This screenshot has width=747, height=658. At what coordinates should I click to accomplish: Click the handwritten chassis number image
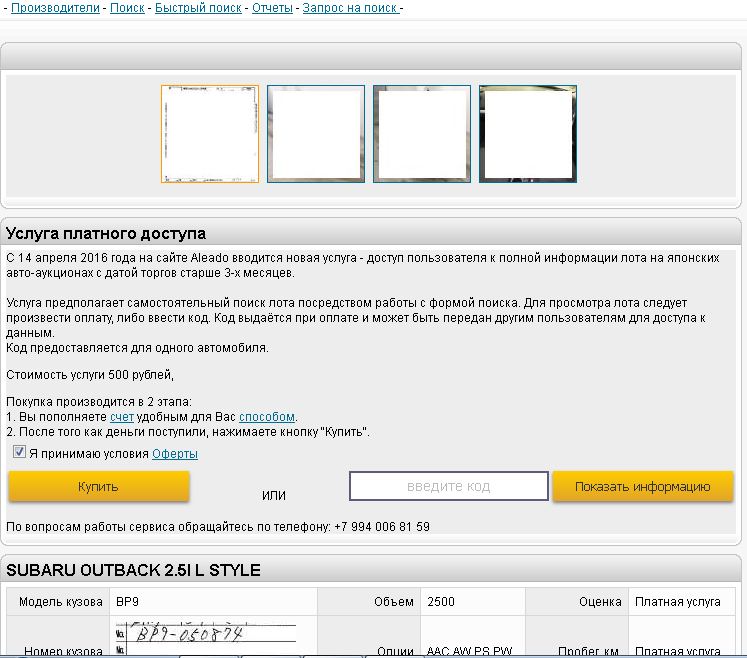coord(206,636)
